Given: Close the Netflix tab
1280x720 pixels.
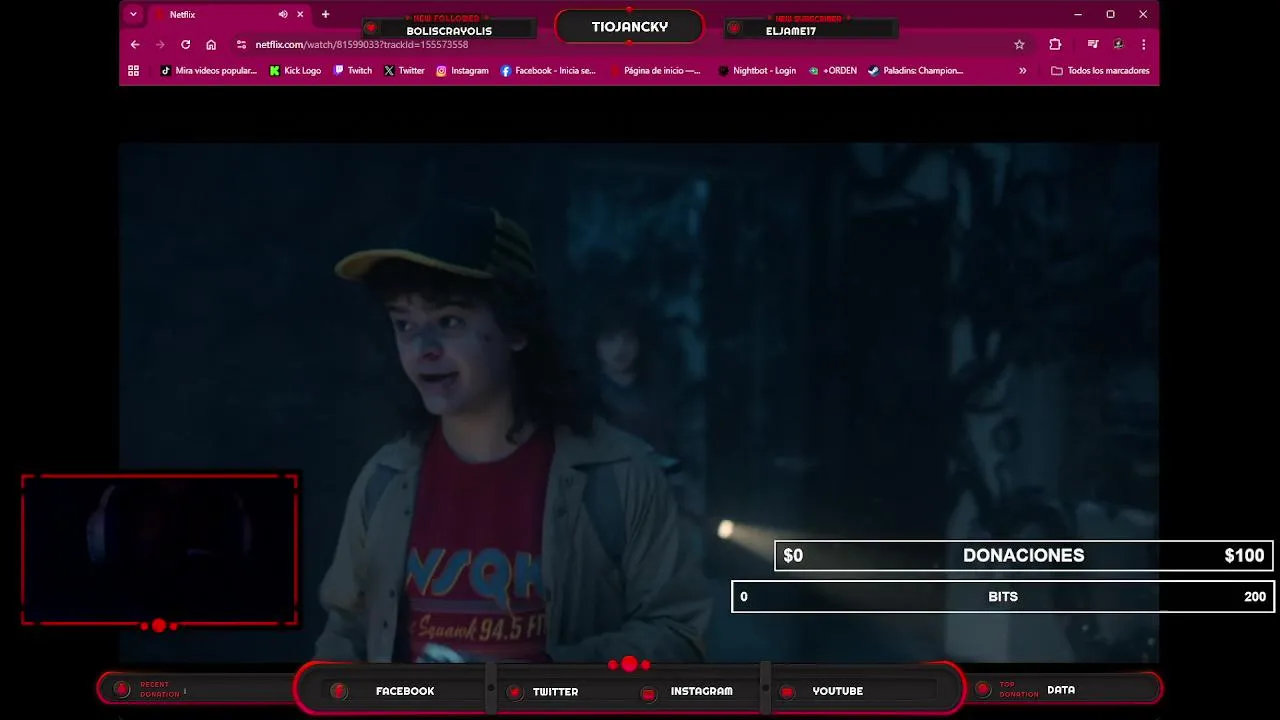Looking at the screenshot, I should [300, 15].
